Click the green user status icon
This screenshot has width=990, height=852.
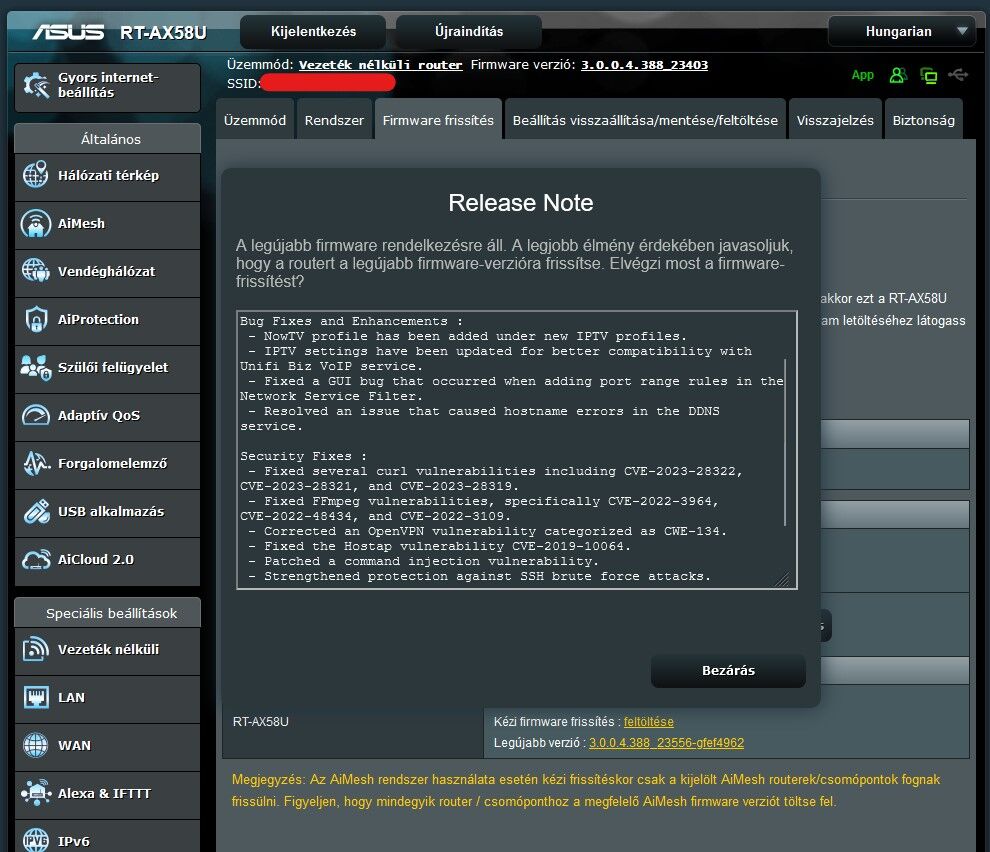pyautogui.click(x=898, y=76)
